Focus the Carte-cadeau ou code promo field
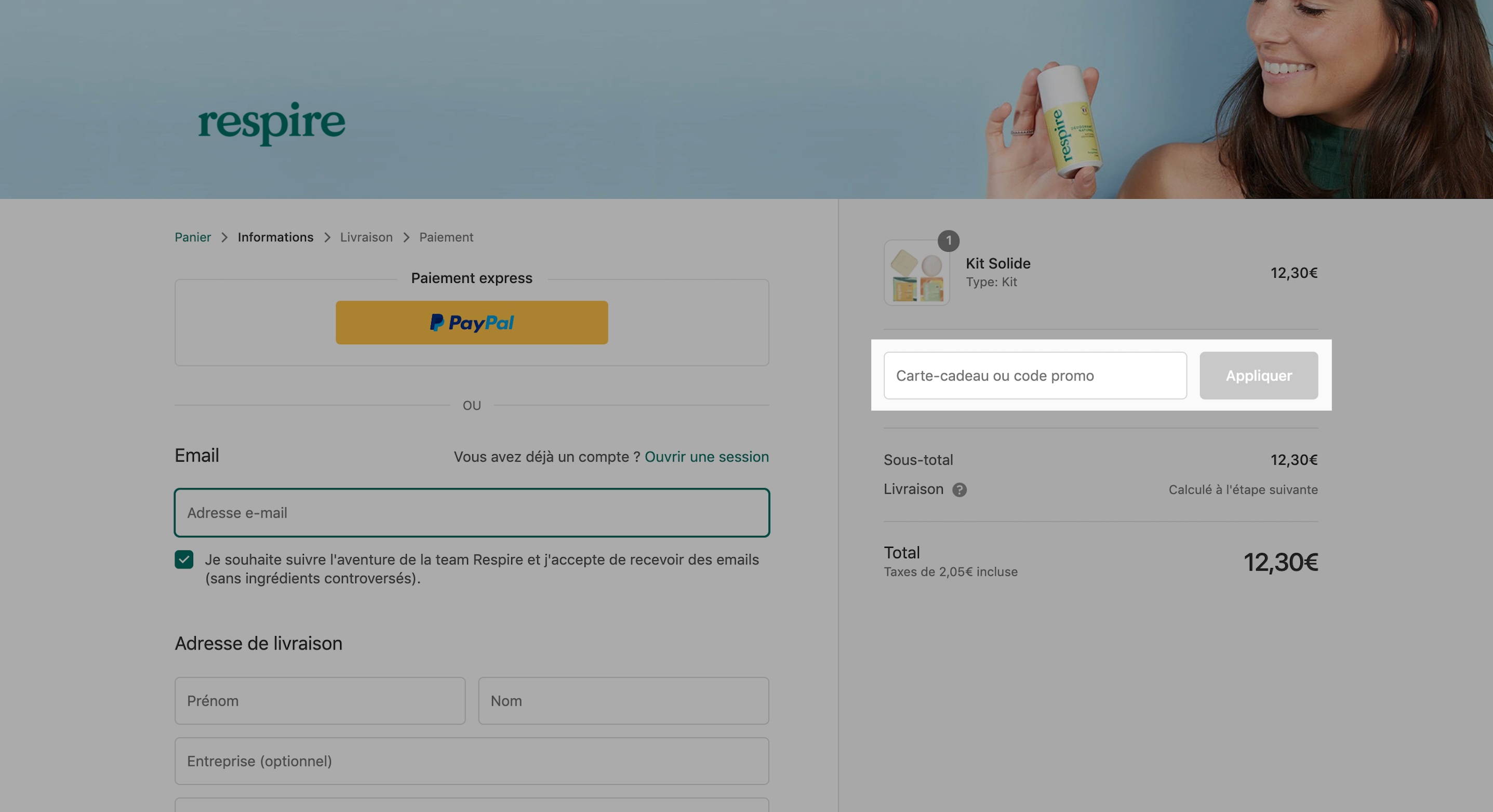 coord(1035,376)
